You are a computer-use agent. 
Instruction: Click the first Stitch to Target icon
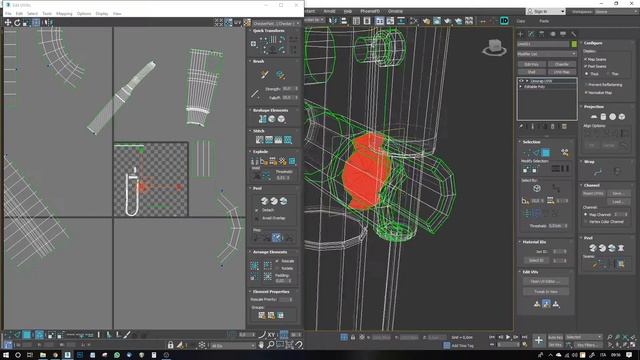[259, 140]
